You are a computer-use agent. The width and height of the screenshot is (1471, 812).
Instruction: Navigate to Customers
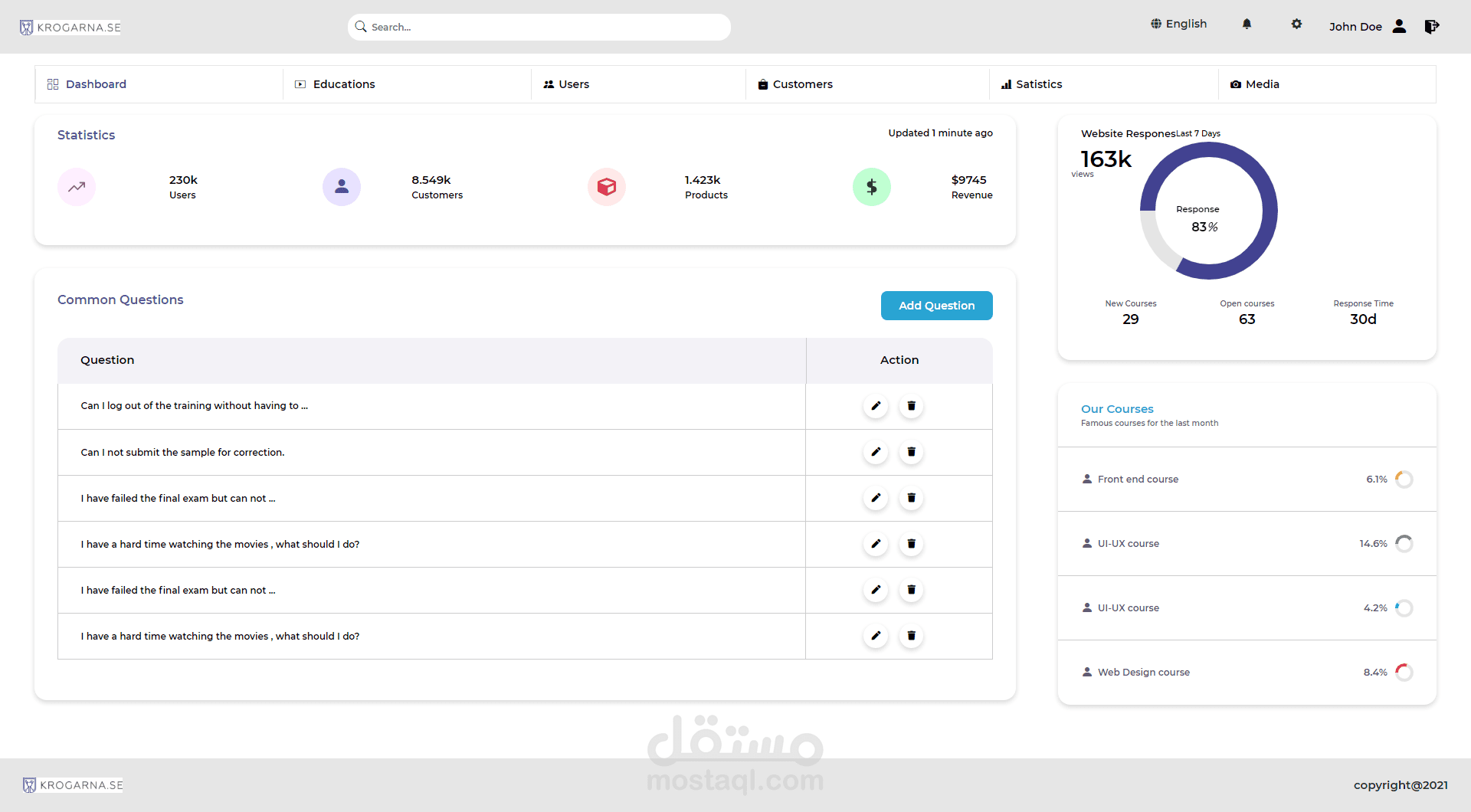795,84
